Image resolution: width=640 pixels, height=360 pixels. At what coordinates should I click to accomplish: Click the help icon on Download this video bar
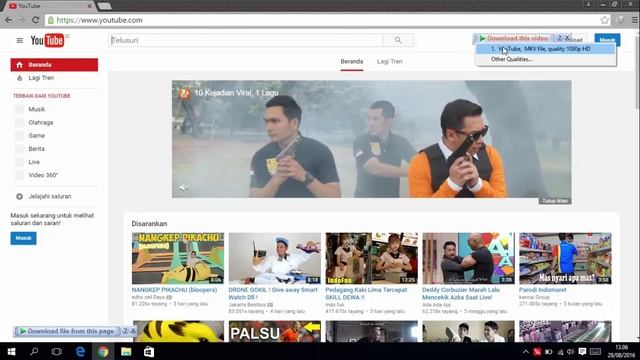click(x=559, y=38)
